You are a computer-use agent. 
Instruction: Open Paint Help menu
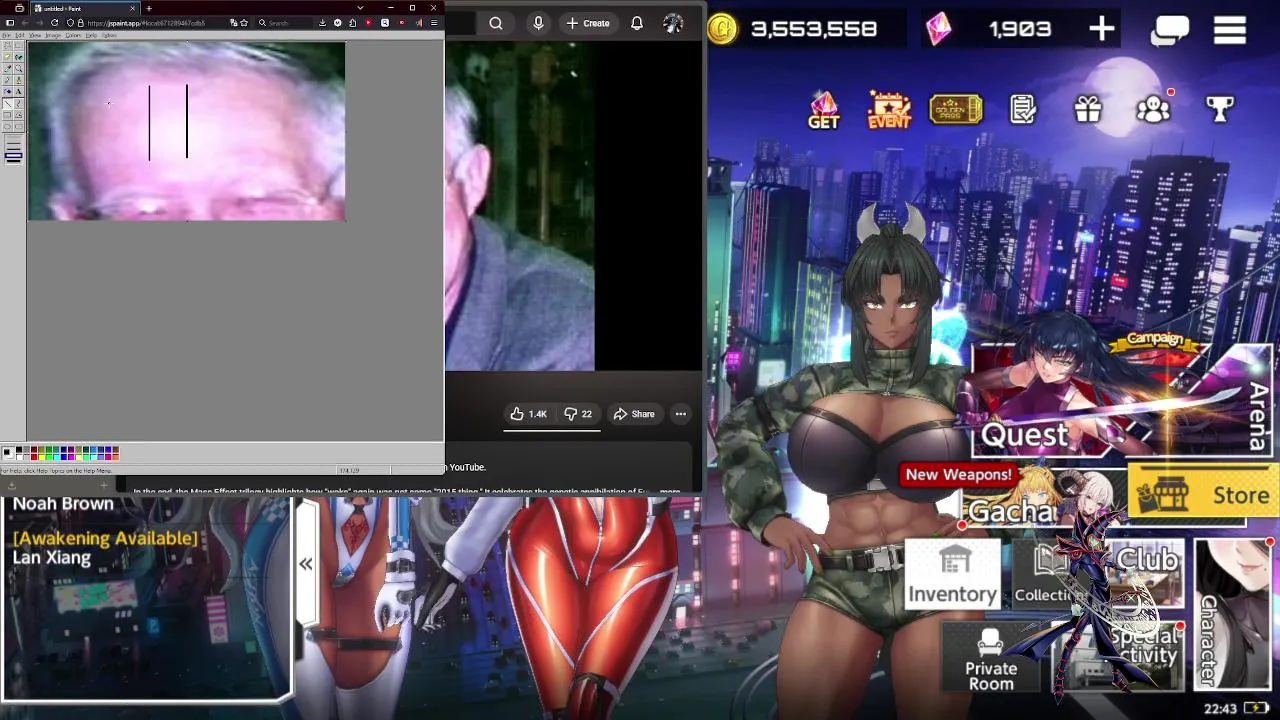pyautogui.click(x=91, y=35)
